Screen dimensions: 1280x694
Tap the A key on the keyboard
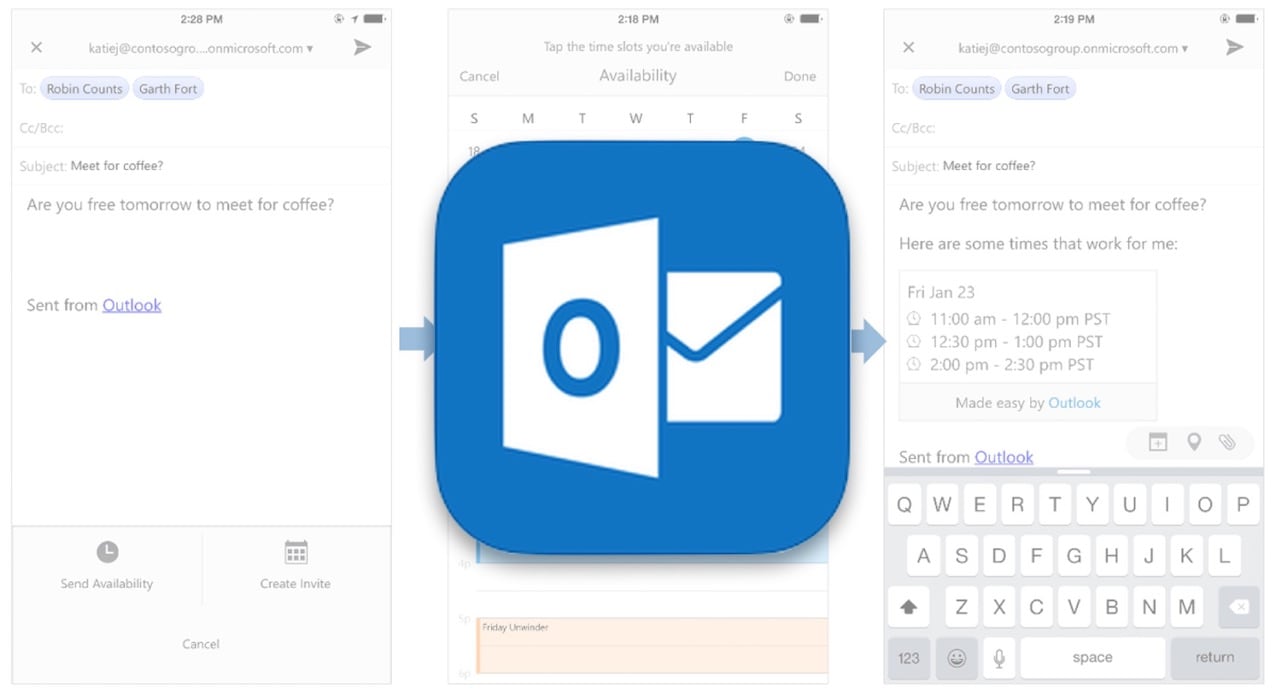pos(923,556)
